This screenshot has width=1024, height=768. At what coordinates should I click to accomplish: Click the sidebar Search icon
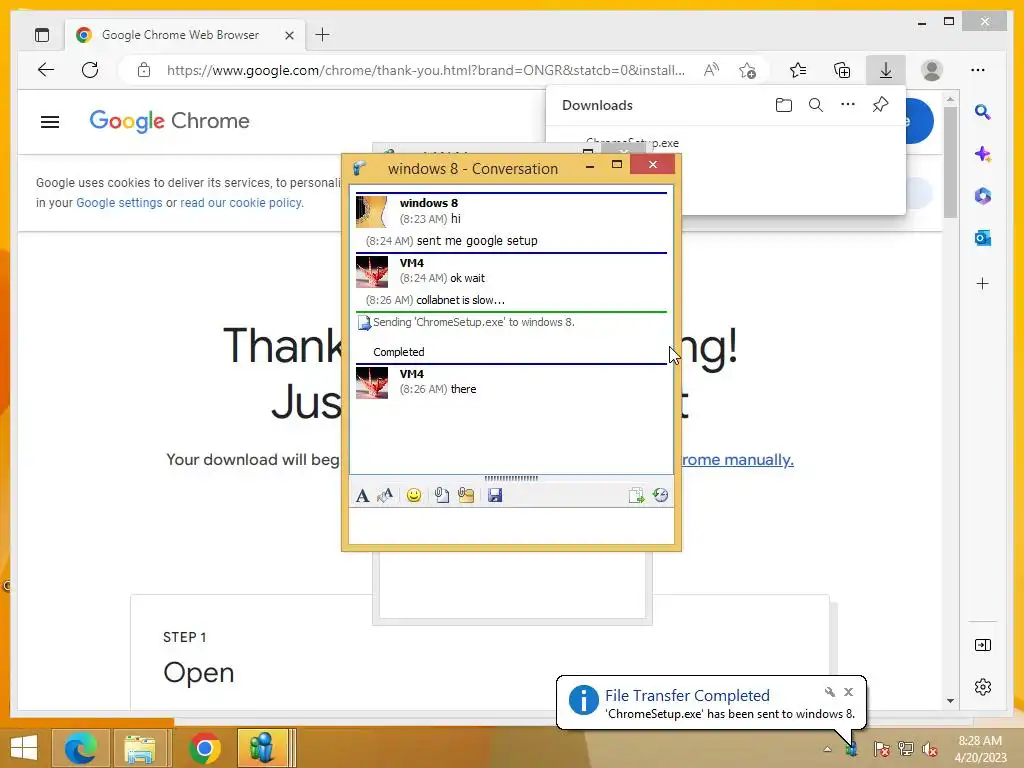pyautogui.click(x=982, y=112)
